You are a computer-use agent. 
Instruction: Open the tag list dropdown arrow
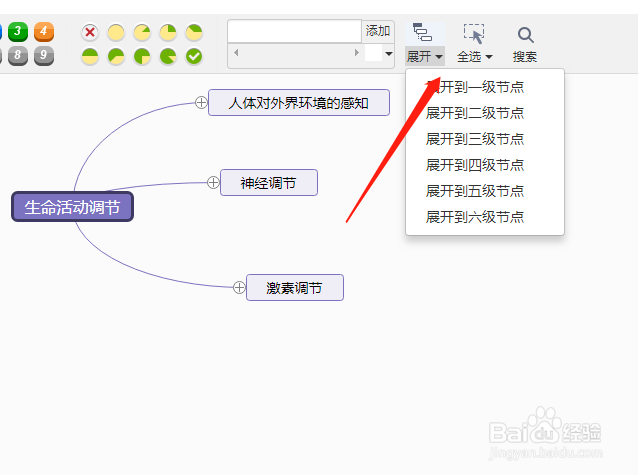(389, 53)
